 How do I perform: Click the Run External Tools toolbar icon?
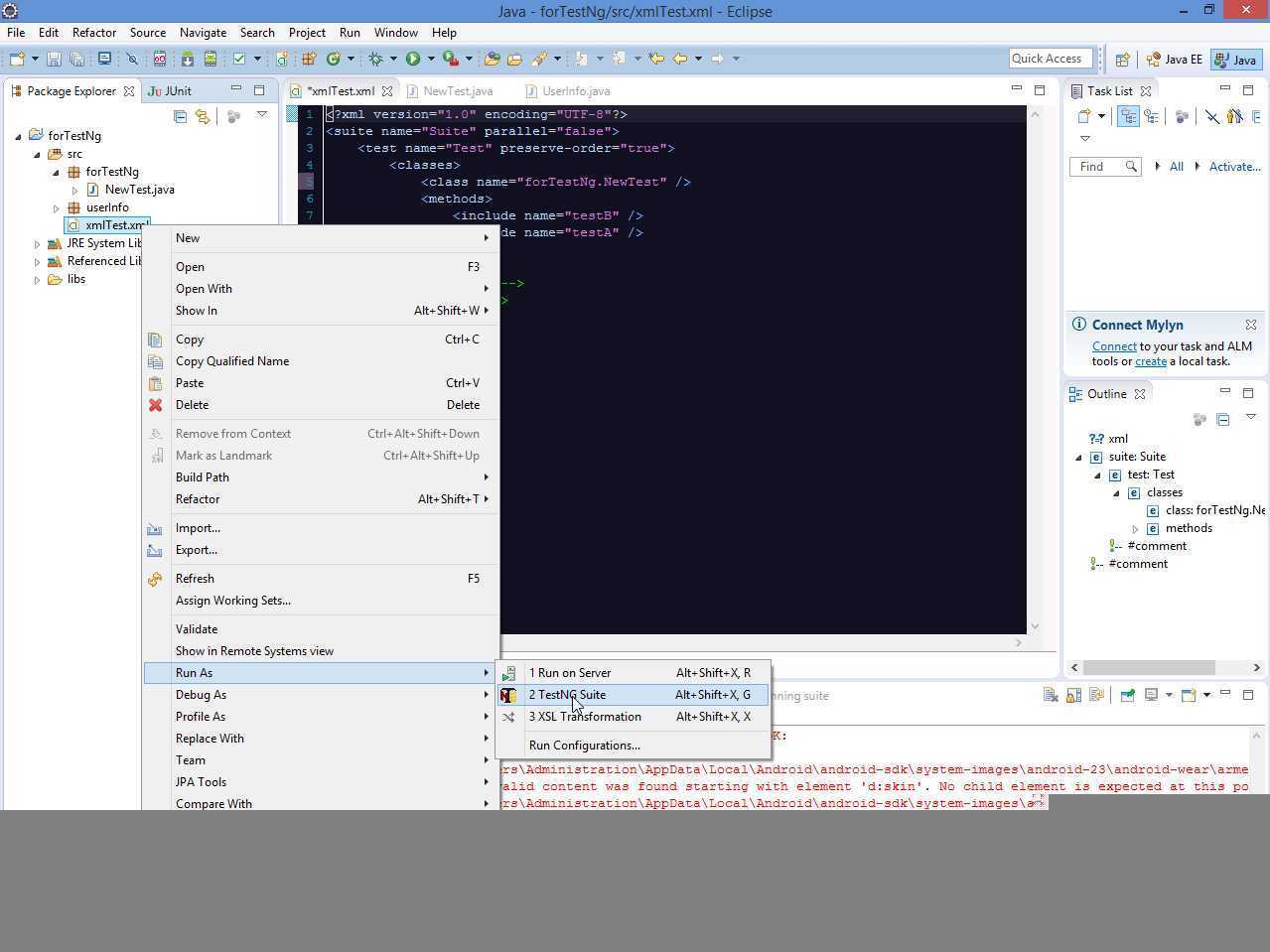[451, 60]
